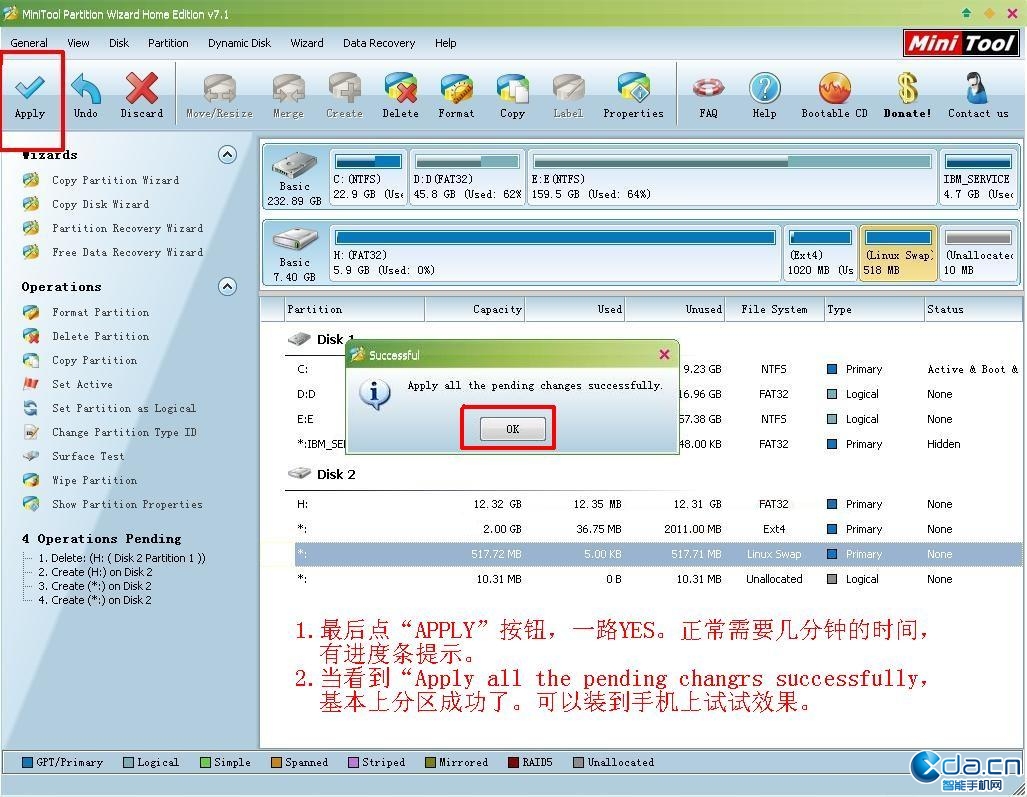1027x797 pixels.
Task: Select the Merge toolbar icon
Action: click(288, 87)
